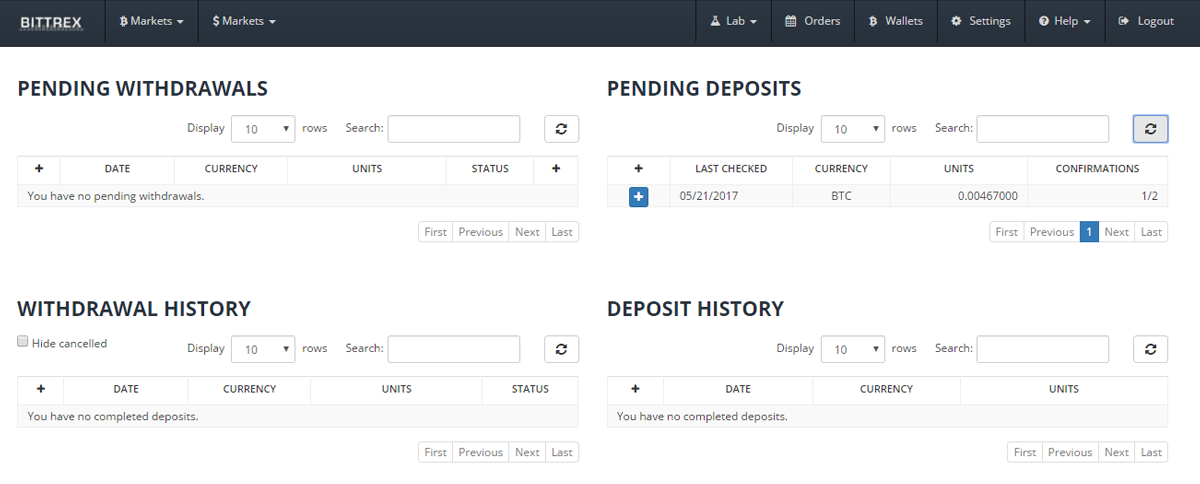Select page 1 in Pending Deposits pagination
The image size is (1200, 484).
coord(1089,232)
